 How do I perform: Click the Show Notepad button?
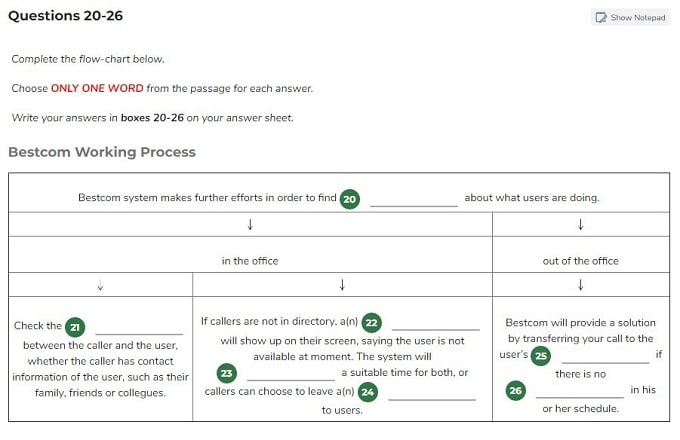pos(630,17)
